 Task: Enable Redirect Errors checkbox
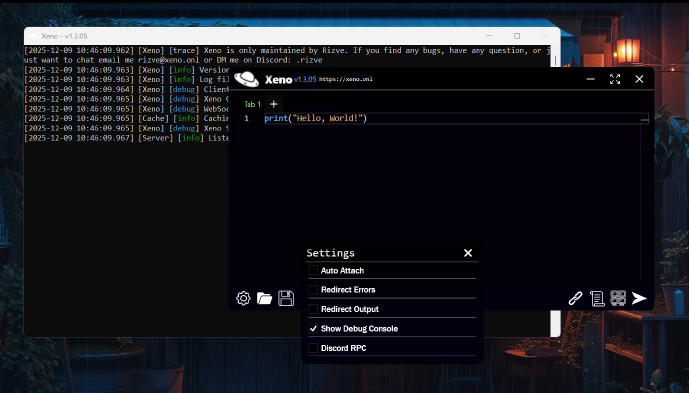click(x=313, y=289)
